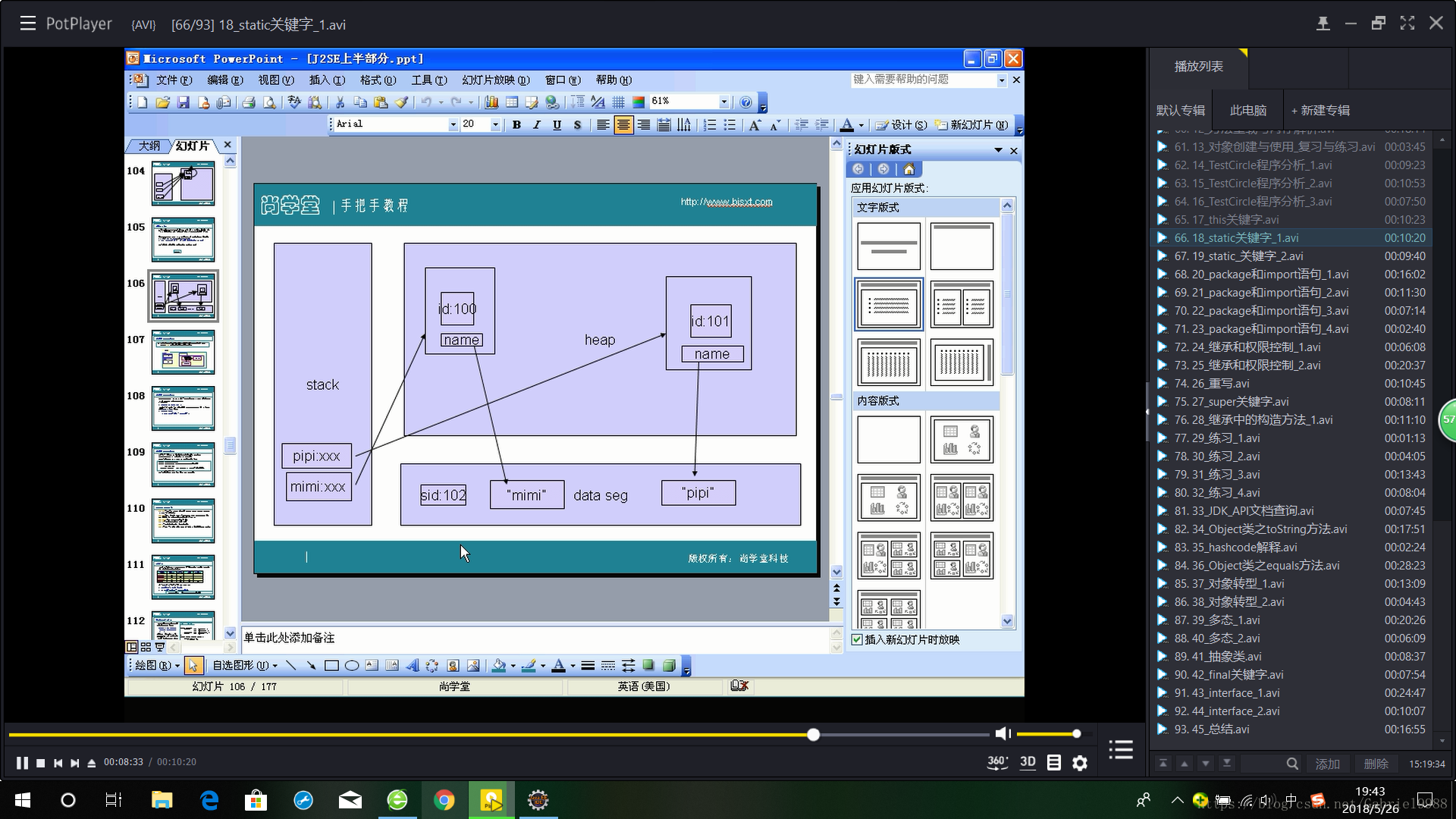Image resolution: width=1456 pixels, height=819 pixels.
Task: Select the Oval drawing tool
Action: tap(352, 666)
